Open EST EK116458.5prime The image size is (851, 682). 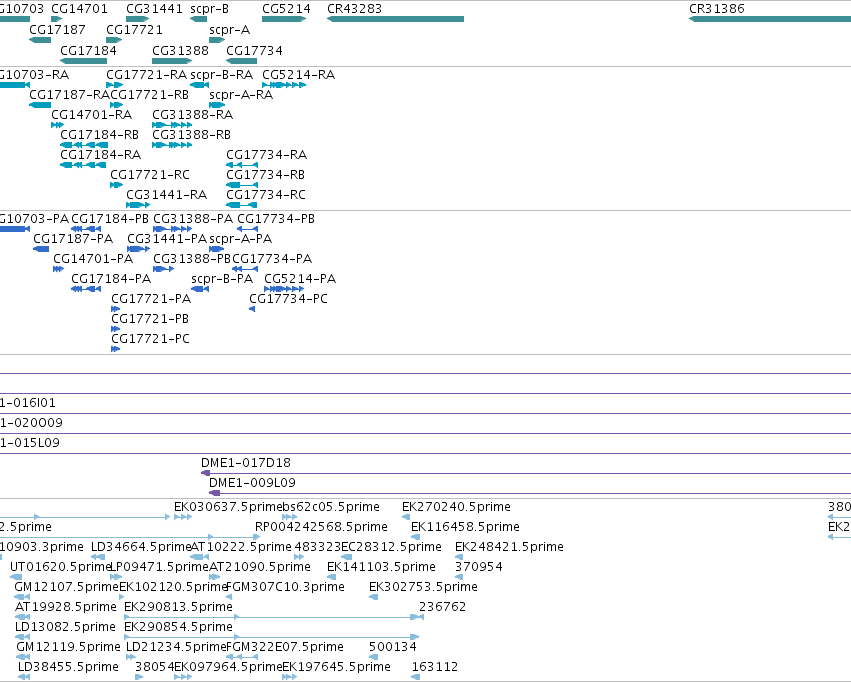click(x=466, y=527)
